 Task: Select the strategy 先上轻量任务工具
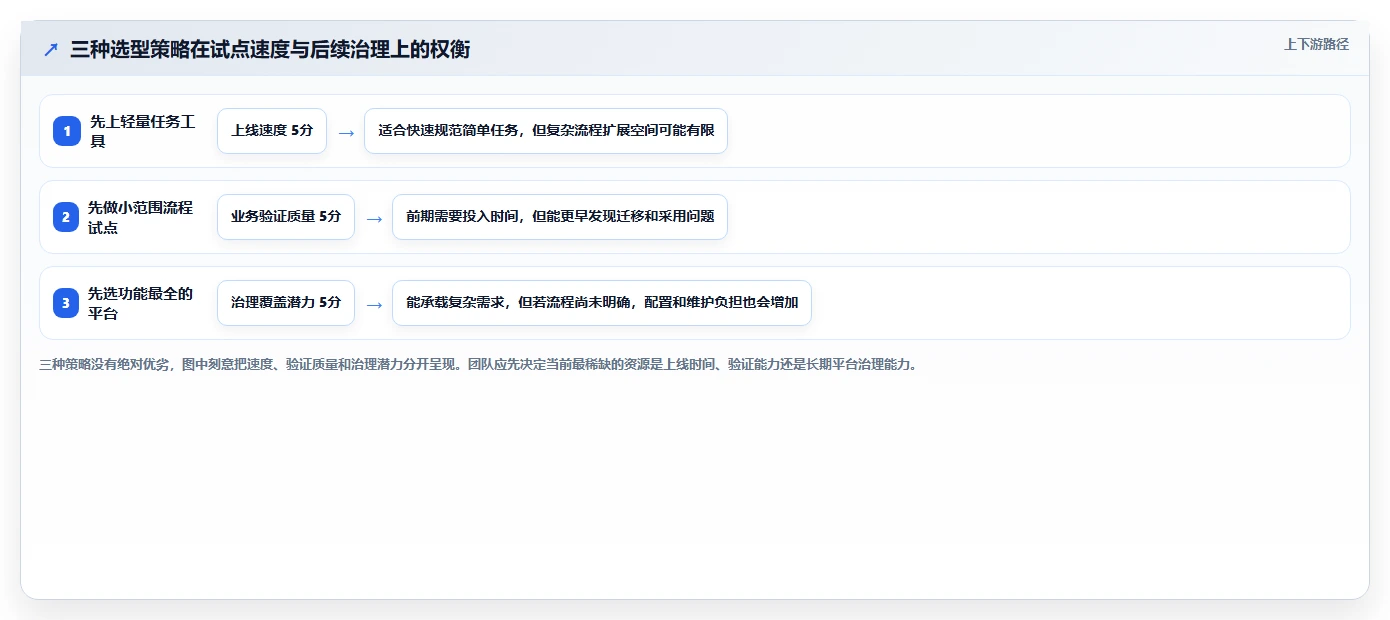[x=142, y=131]
